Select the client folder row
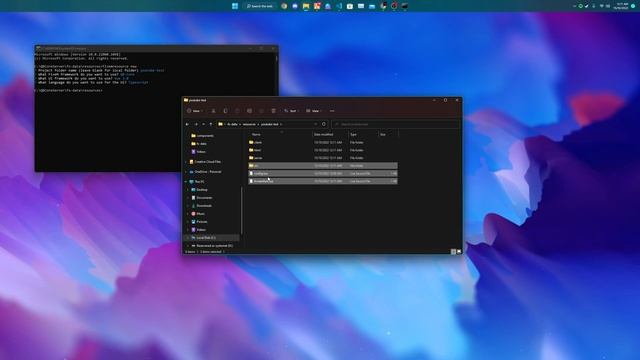Viewport: 640px width, 360px height. 322,142
